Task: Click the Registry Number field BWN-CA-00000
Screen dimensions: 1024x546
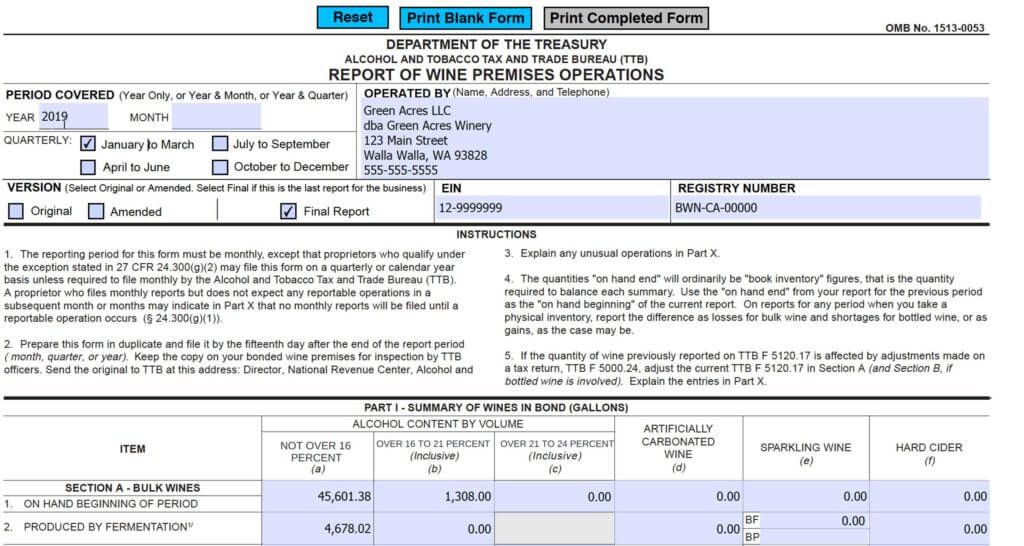Action: pos(827,208)
